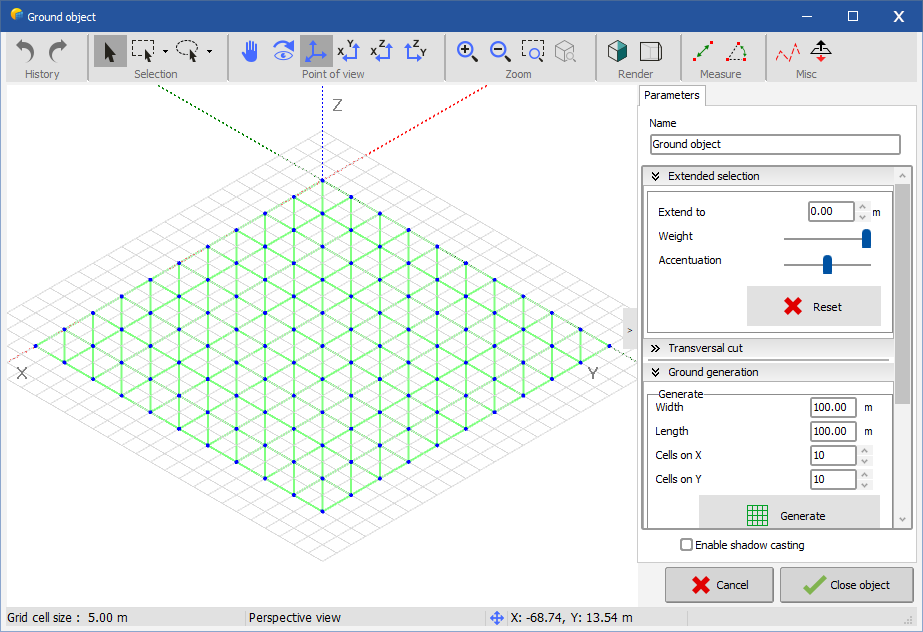The height and width of the screenshot is (632, 923).
Task: Click the Cells on Y field
Action: click(833, 480)
